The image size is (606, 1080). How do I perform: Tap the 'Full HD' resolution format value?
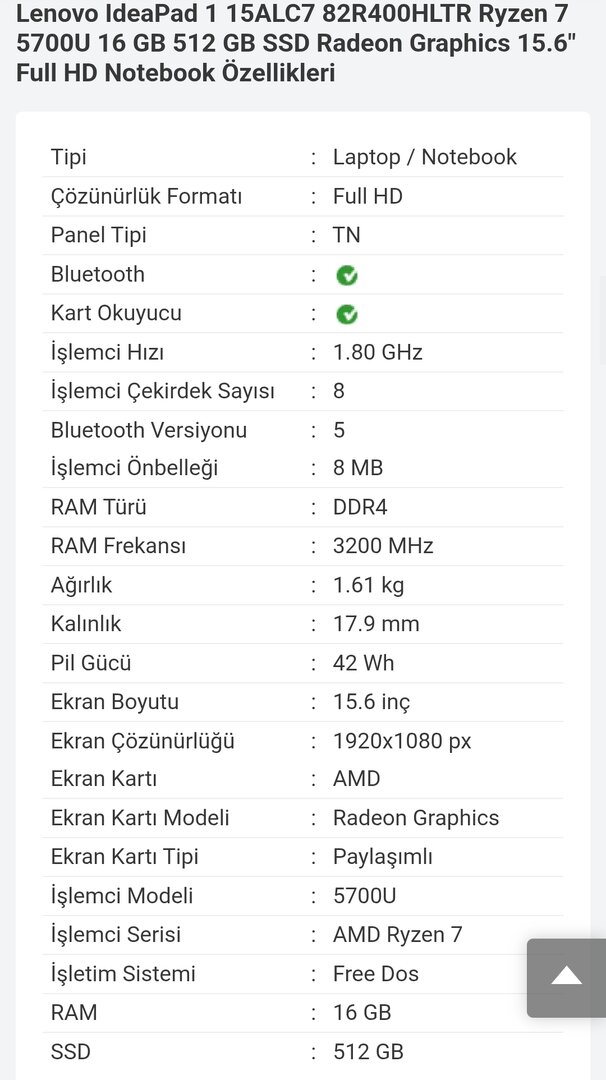[x=368, y=196]
